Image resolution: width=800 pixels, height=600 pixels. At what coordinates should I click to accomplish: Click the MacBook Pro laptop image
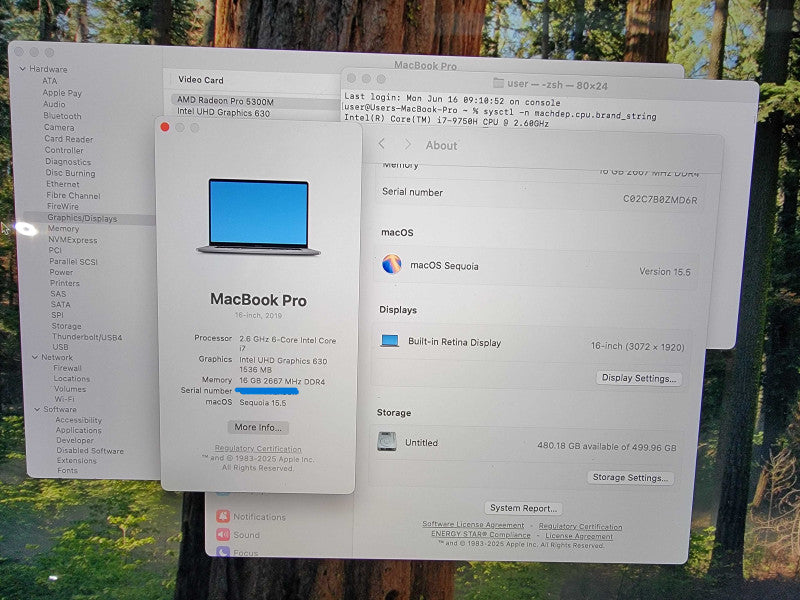pos(259,216)
